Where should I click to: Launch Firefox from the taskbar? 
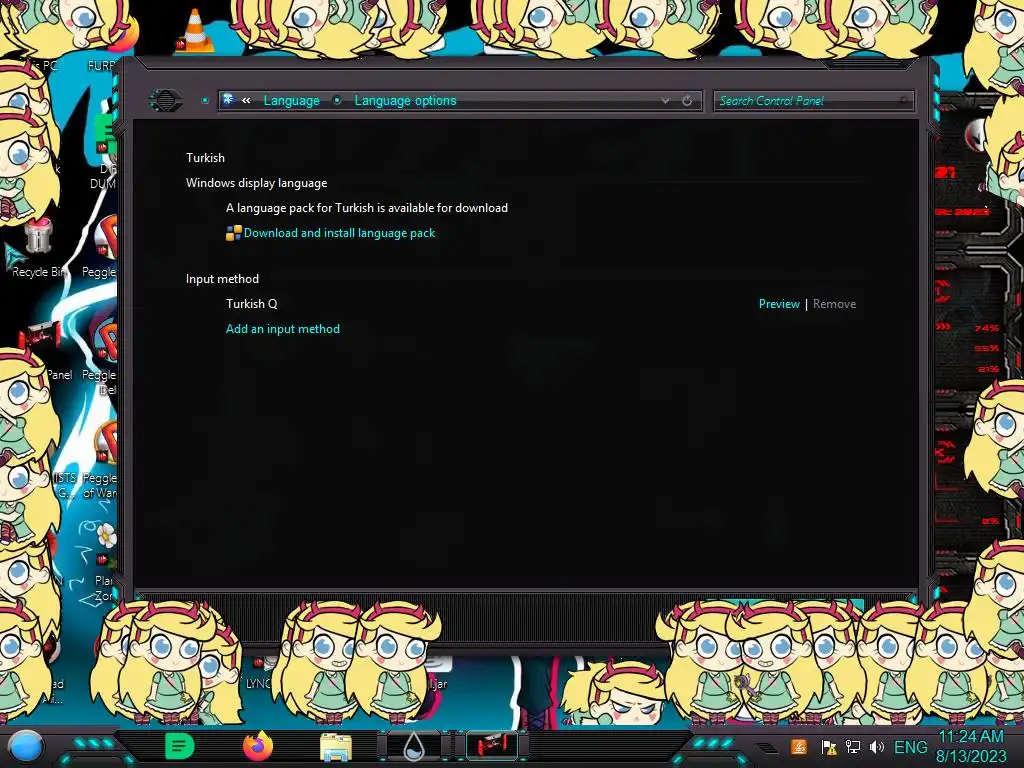(258, 746)
